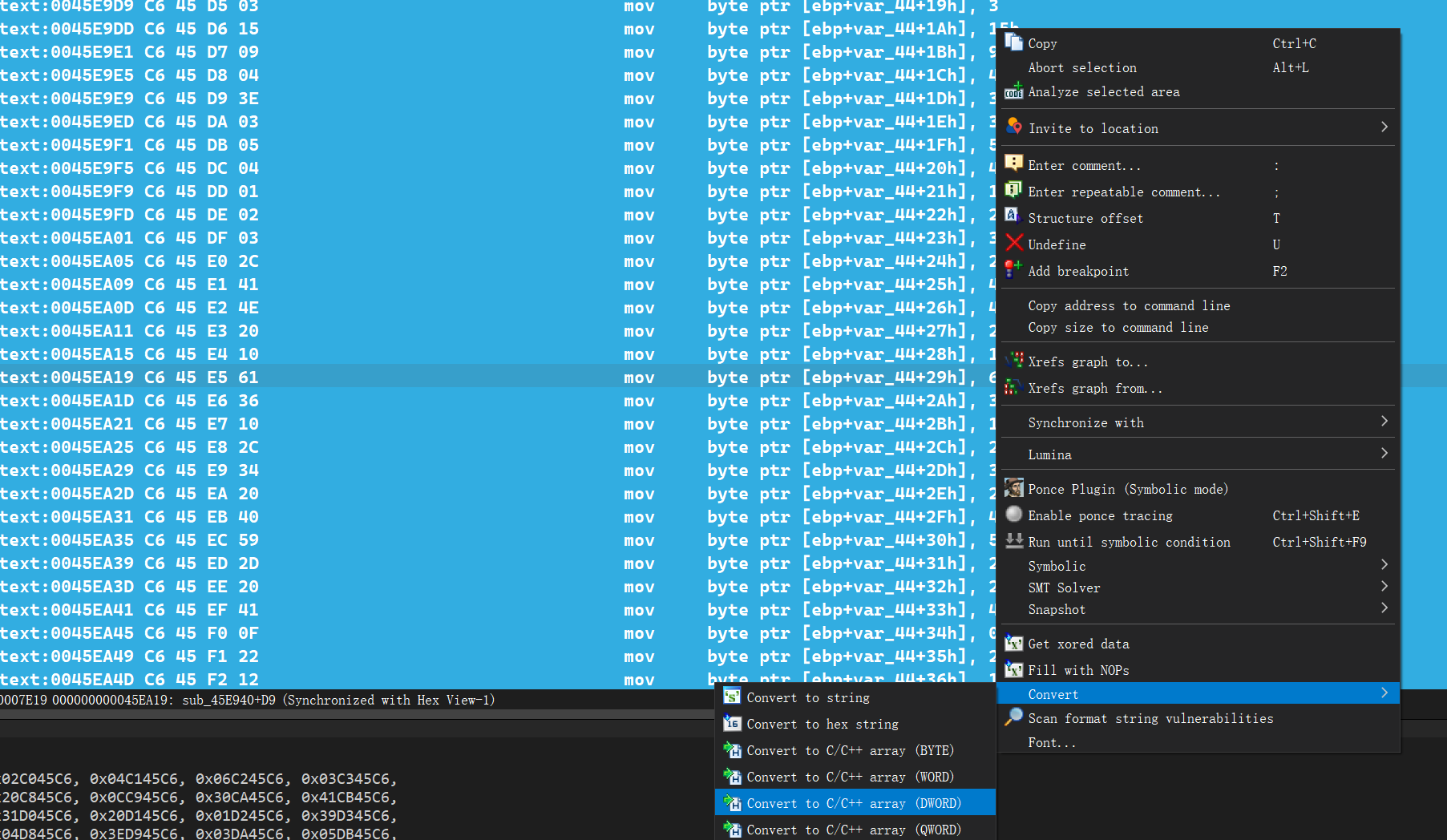Click disassembly line at address 0045EA19
This screenshot has height=840, width=1447.
497,377
